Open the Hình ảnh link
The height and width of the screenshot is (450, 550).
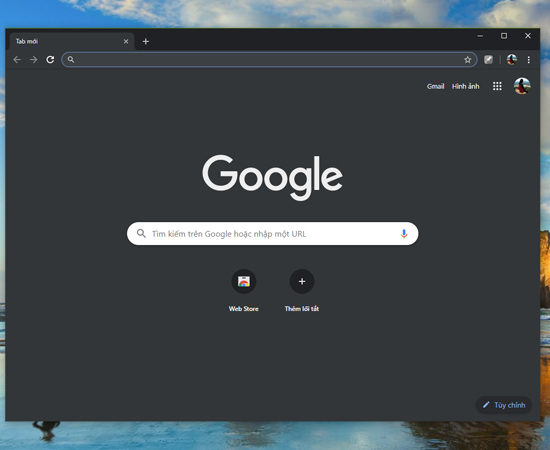point(465,86)
